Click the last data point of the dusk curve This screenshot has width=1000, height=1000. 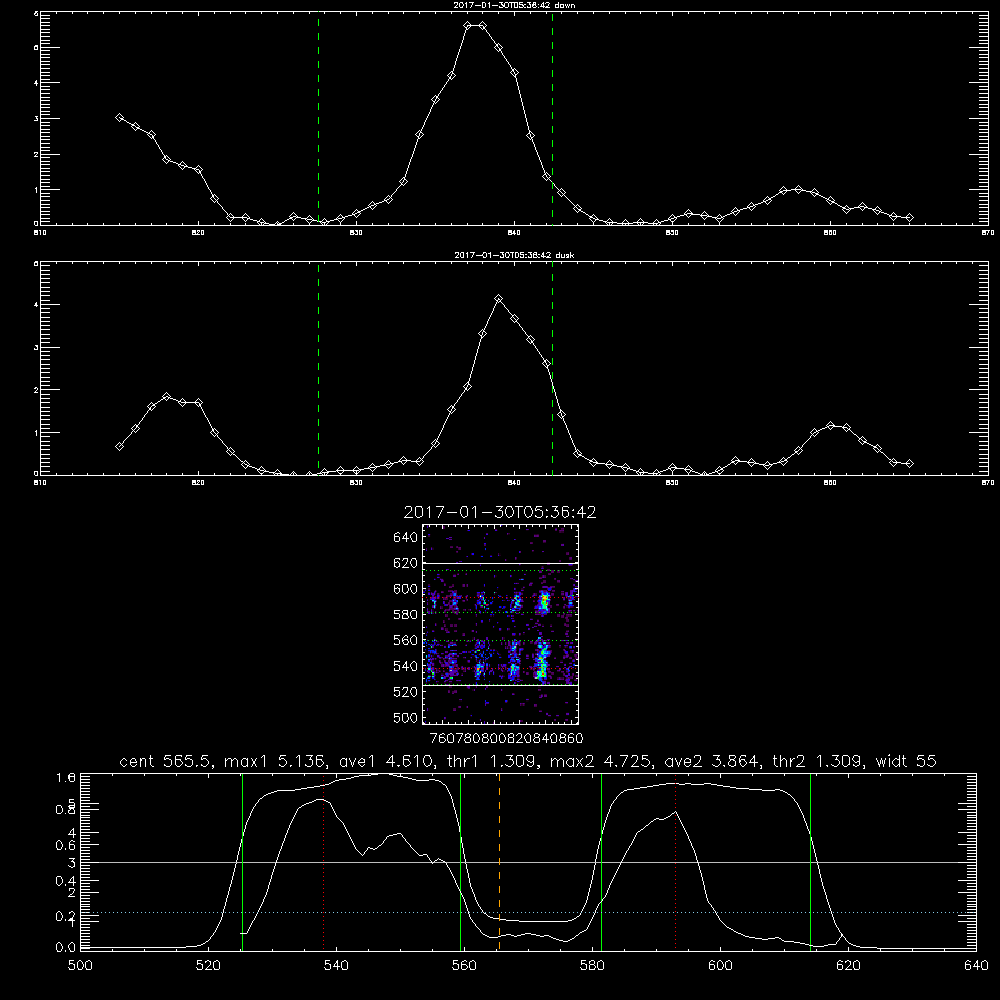coord(909,464)
